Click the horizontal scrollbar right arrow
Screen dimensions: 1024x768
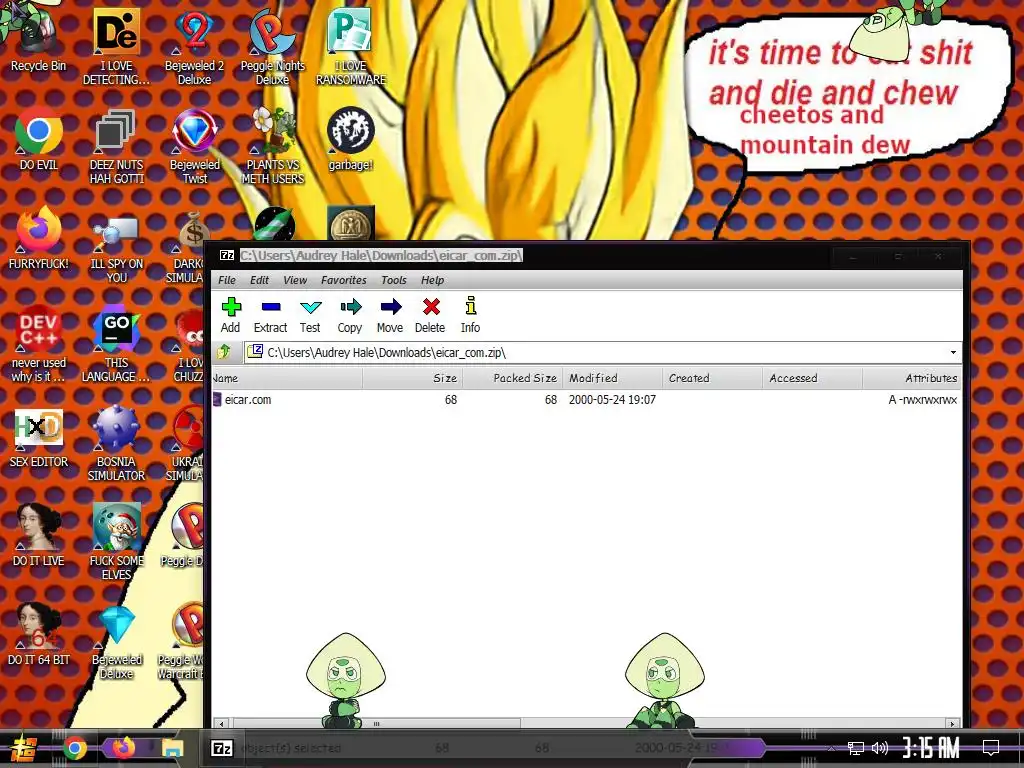click(953, 724)
